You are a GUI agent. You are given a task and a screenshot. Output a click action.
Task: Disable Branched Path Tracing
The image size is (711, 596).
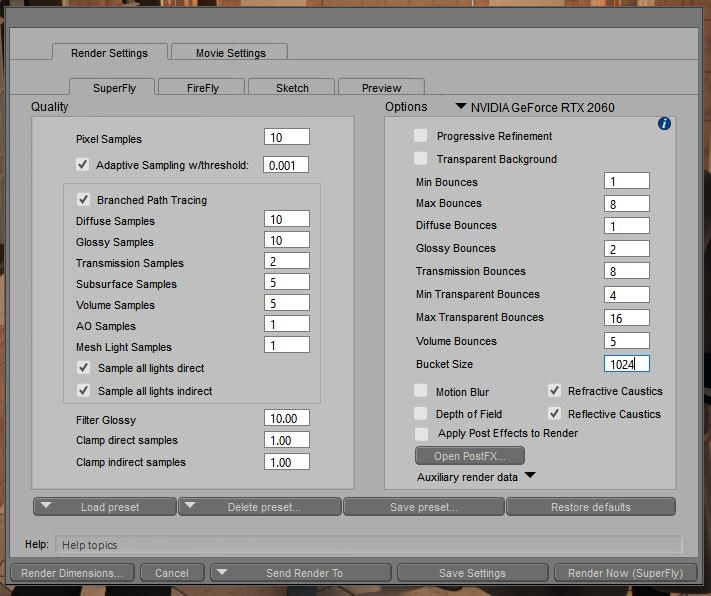[x=83, y=200]
